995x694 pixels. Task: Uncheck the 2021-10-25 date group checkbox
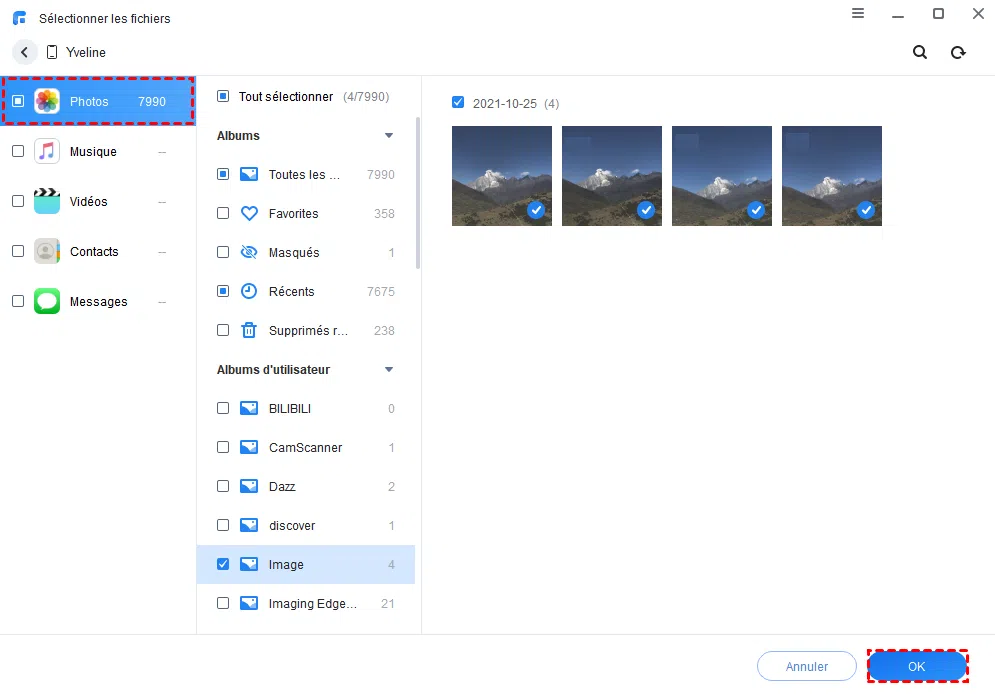(x=458, y=103)
